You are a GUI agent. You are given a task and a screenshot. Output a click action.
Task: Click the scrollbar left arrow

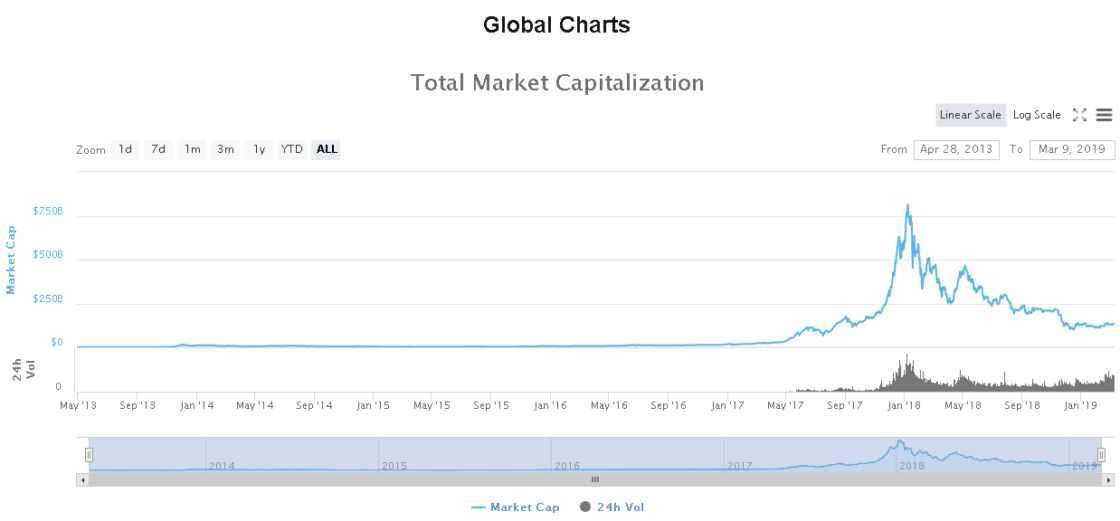tap(83, 480)
